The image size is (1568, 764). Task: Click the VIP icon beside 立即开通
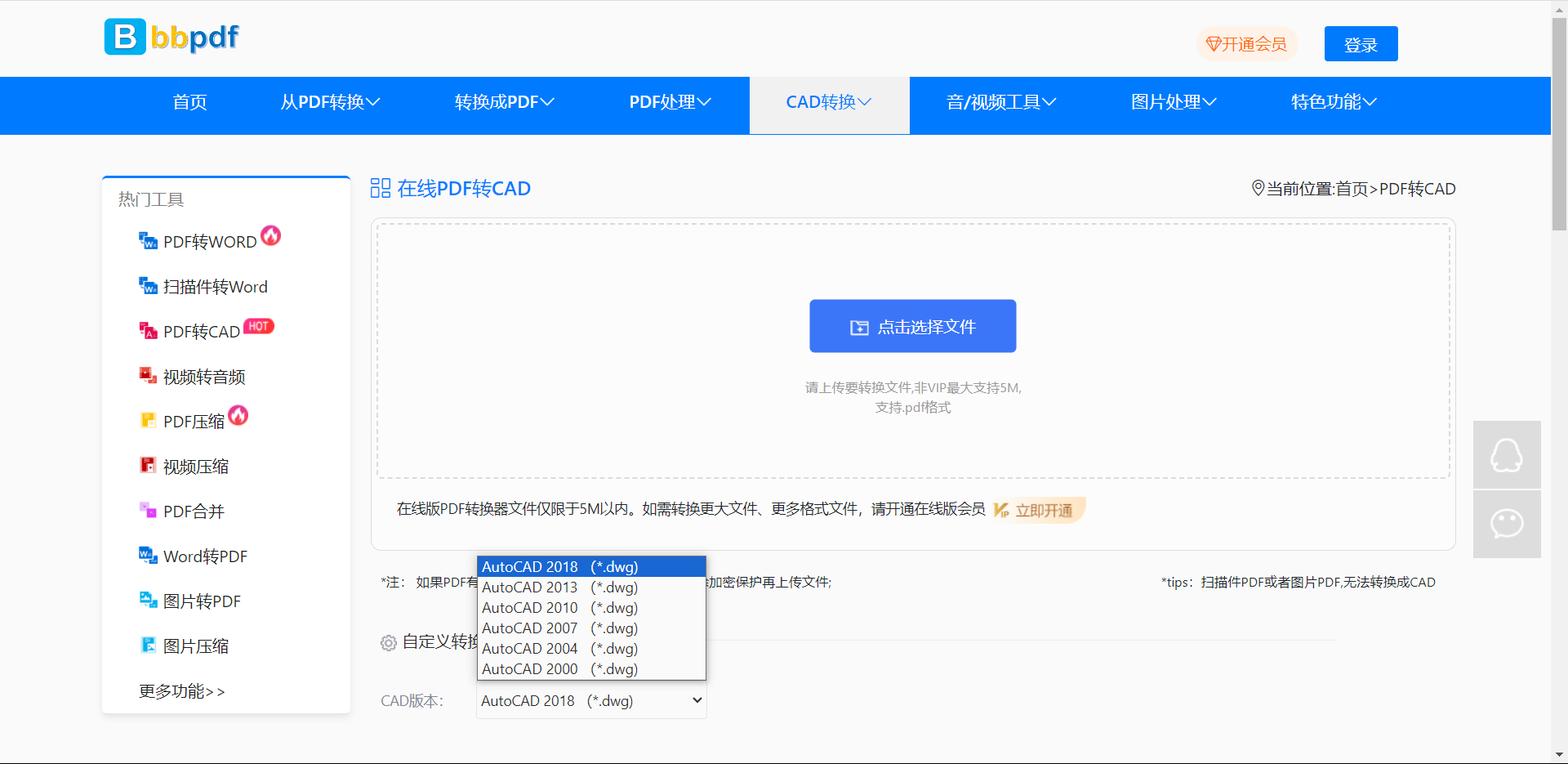click(x=1001, y=510)
